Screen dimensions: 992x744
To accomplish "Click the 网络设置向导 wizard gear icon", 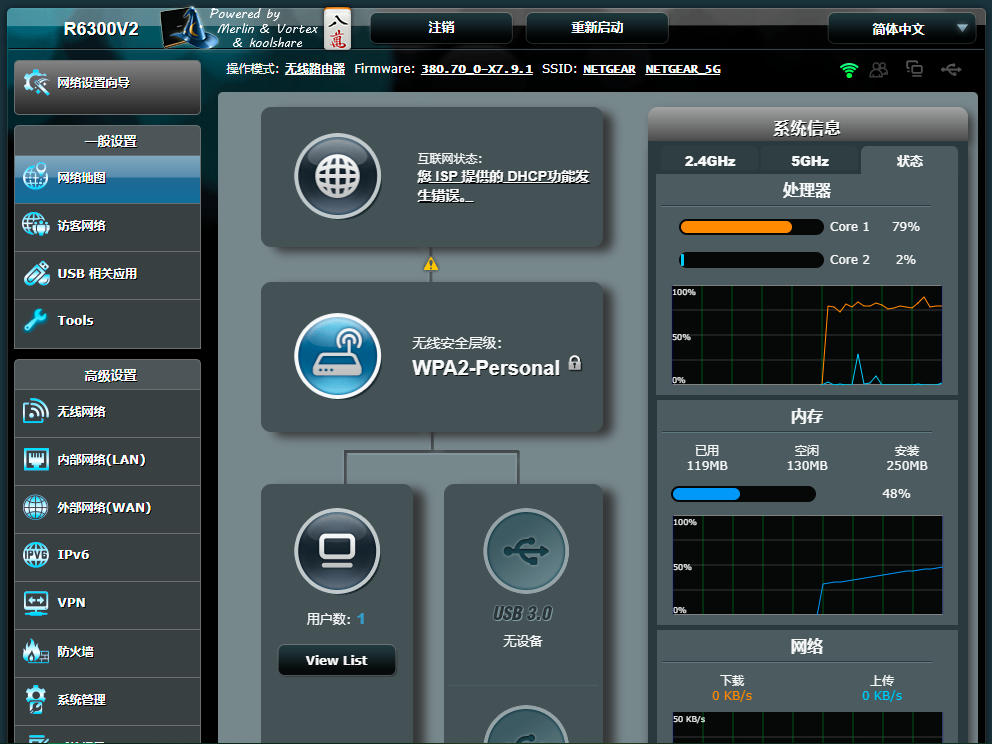I will click(36, 82).
